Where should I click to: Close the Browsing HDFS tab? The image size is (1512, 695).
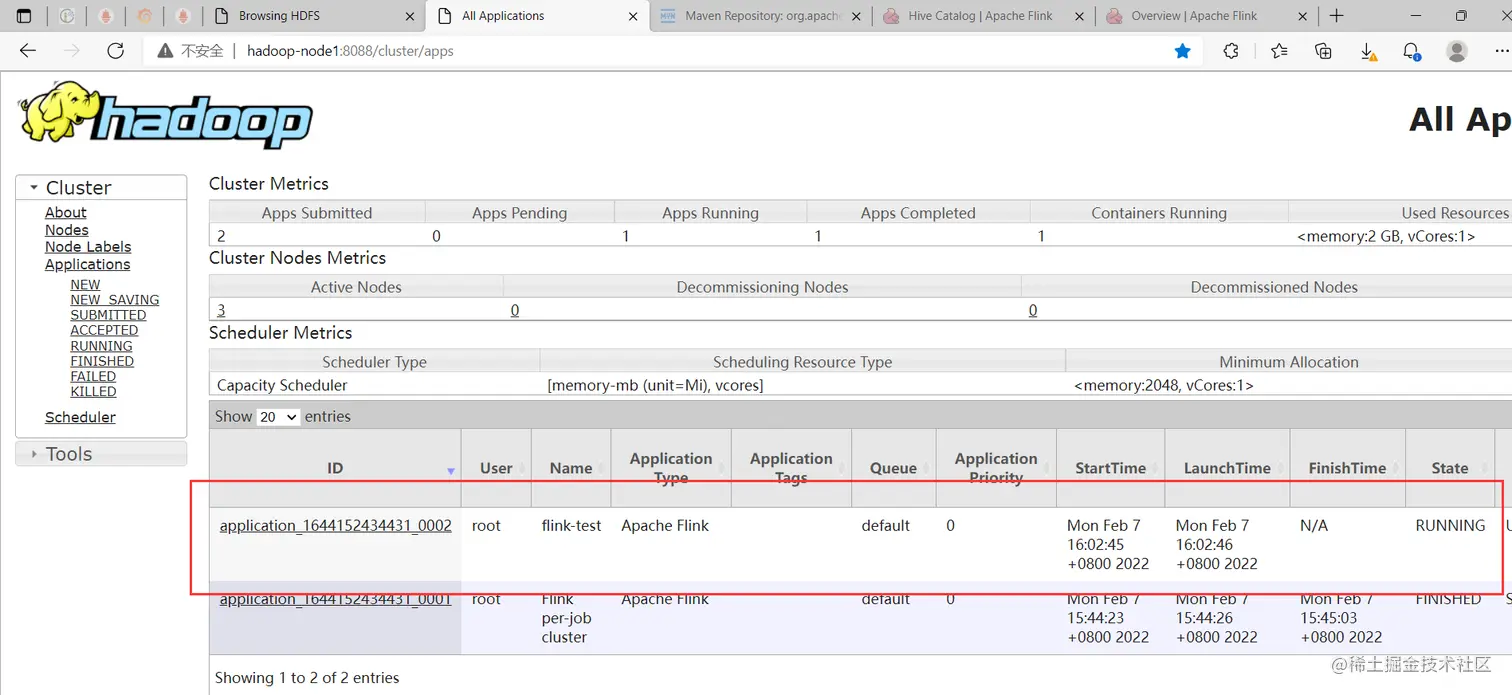[x=410, y=16]
